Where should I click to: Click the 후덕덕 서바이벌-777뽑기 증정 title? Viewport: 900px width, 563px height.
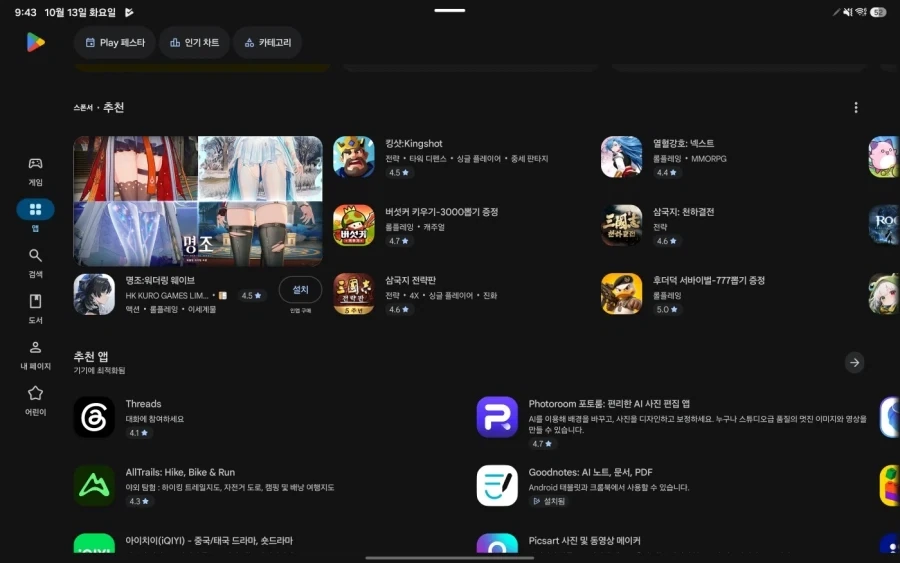pyautogui.click(x=709, y=280)
